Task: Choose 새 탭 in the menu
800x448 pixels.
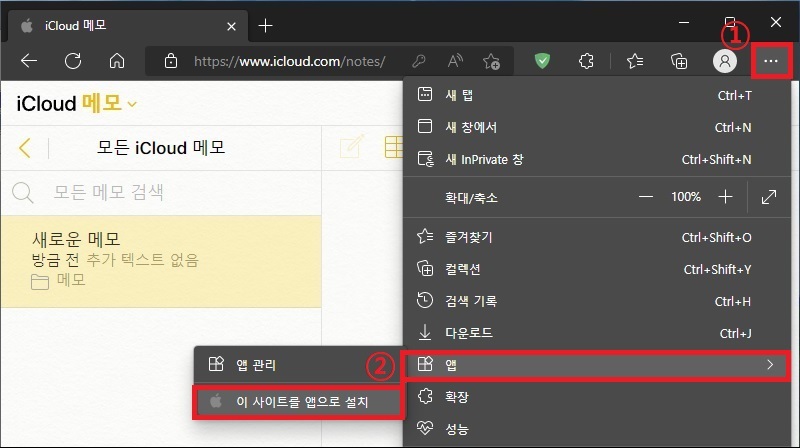Action: (x=597, y=95)
